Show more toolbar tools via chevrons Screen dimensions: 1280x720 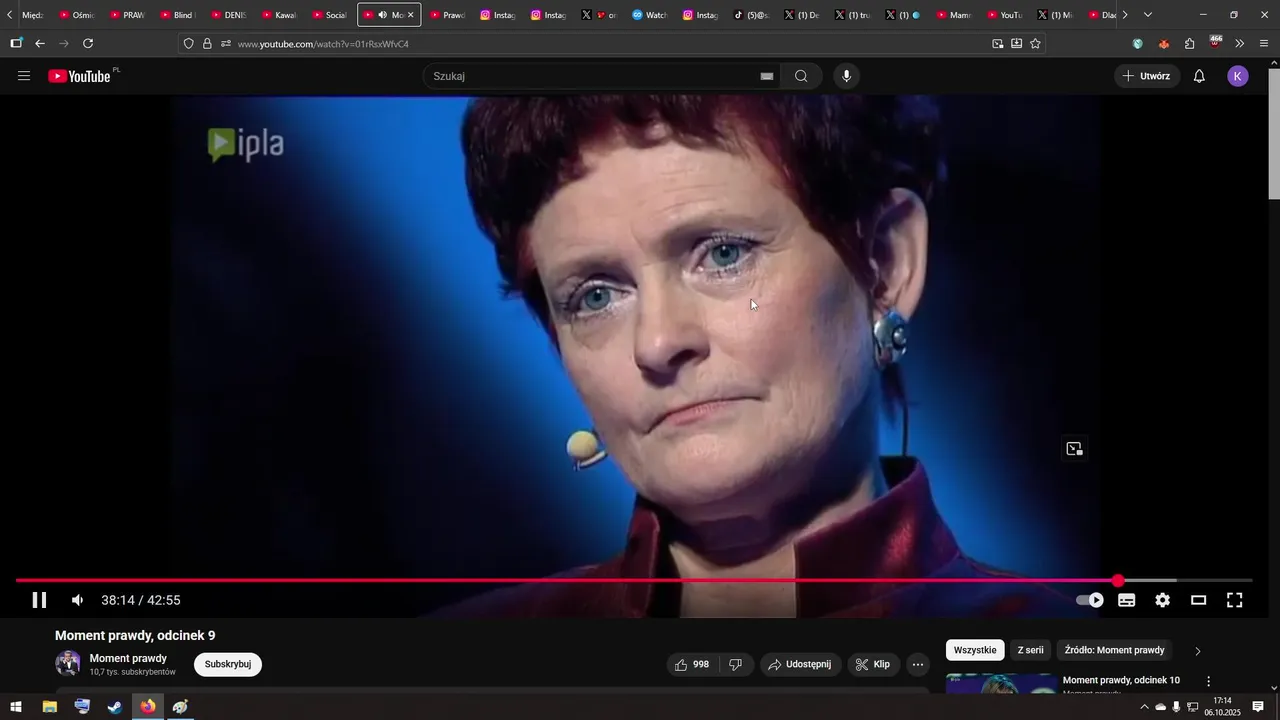[x=1240, y=44]
